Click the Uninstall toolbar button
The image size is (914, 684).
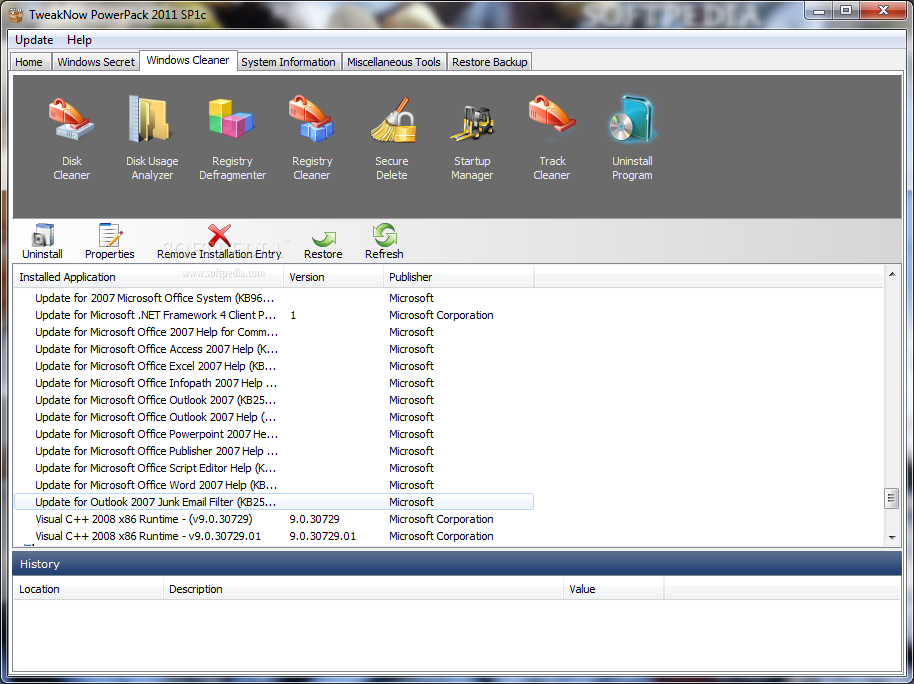[42, 241]
